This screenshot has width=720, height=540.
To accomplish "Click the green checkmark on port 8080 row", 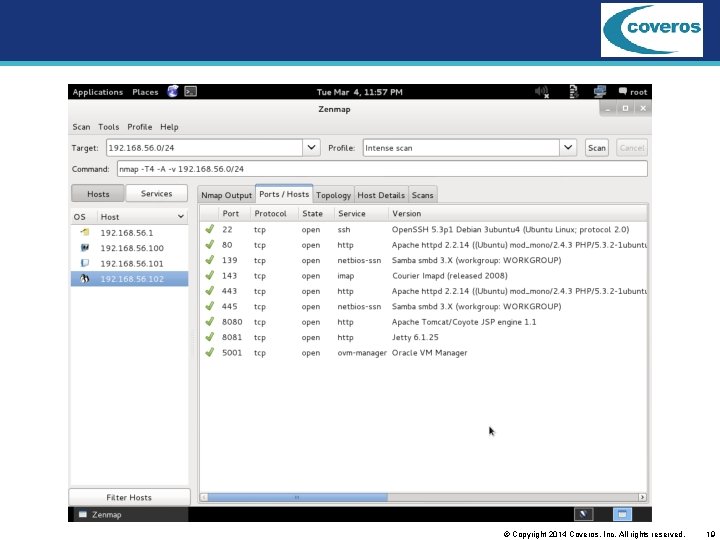I will [210, 322].
